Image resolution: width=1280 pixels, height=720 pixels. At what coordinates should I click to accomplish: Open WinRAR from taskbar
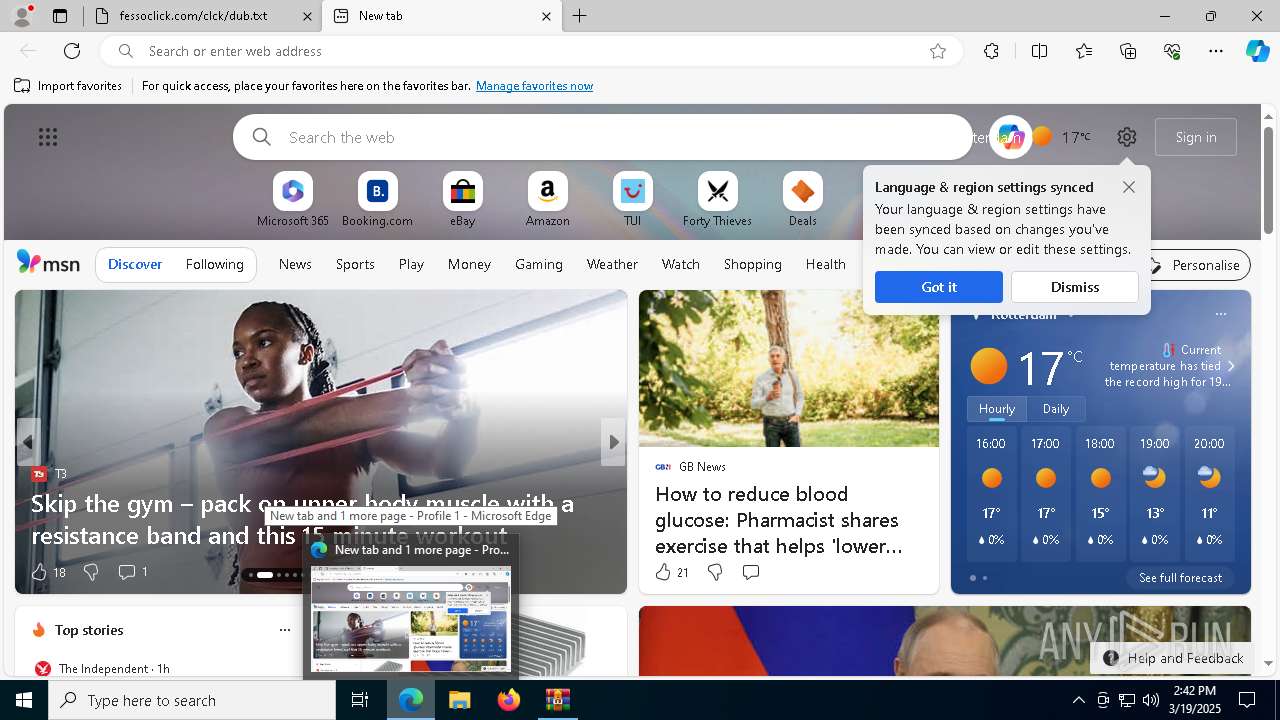pos(557,700)
